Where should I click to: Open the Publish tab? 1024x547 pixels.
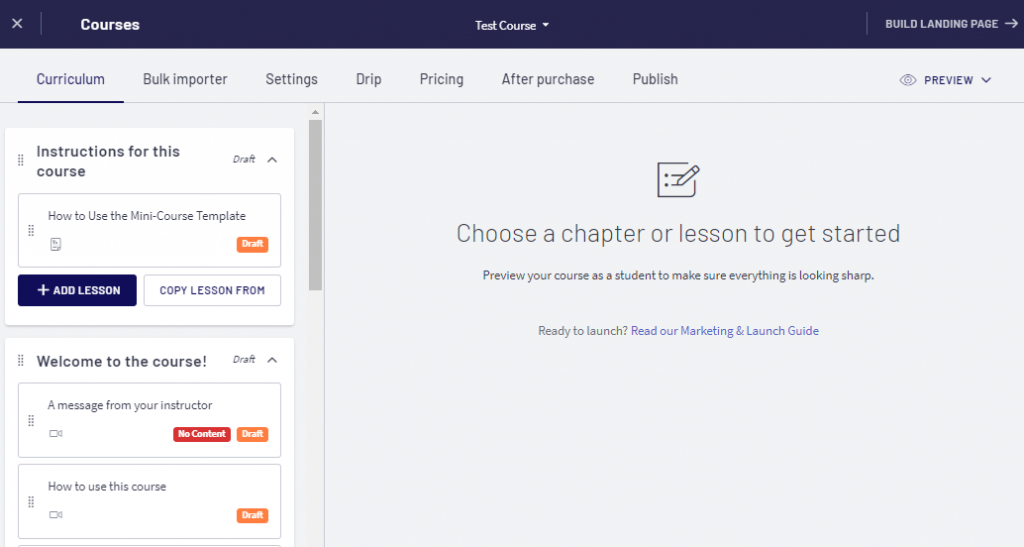[655, 79]
